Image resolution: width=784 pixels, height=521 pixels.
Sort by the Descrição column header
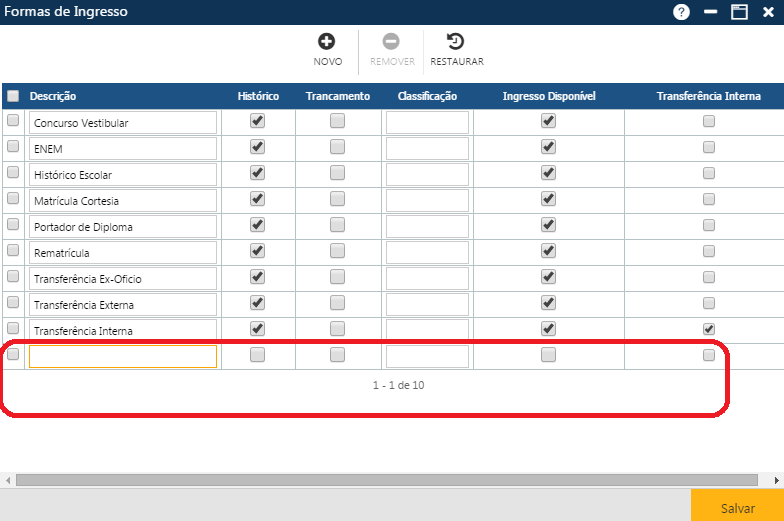point(53,96)
